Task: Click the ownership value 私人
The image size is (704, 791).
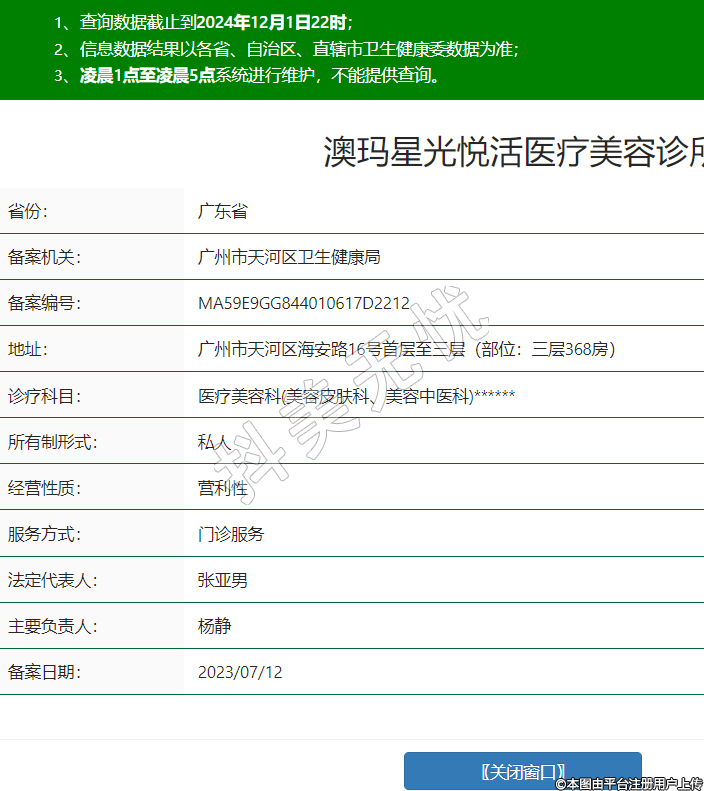Action: tap(214, 442)
